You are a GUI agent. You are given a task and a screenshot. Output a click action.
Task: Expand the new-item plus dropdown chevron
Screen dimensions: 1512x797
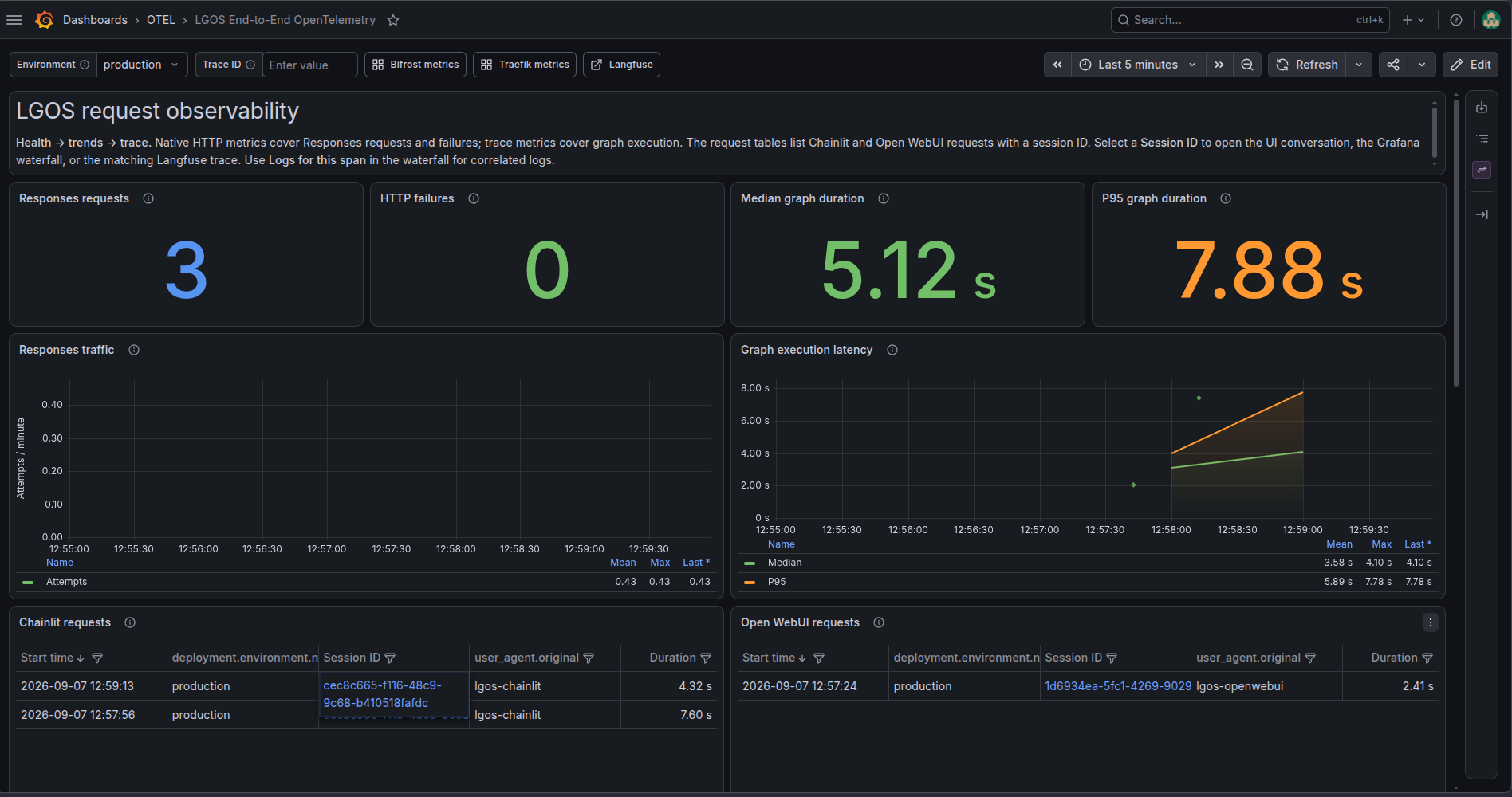1421,20
